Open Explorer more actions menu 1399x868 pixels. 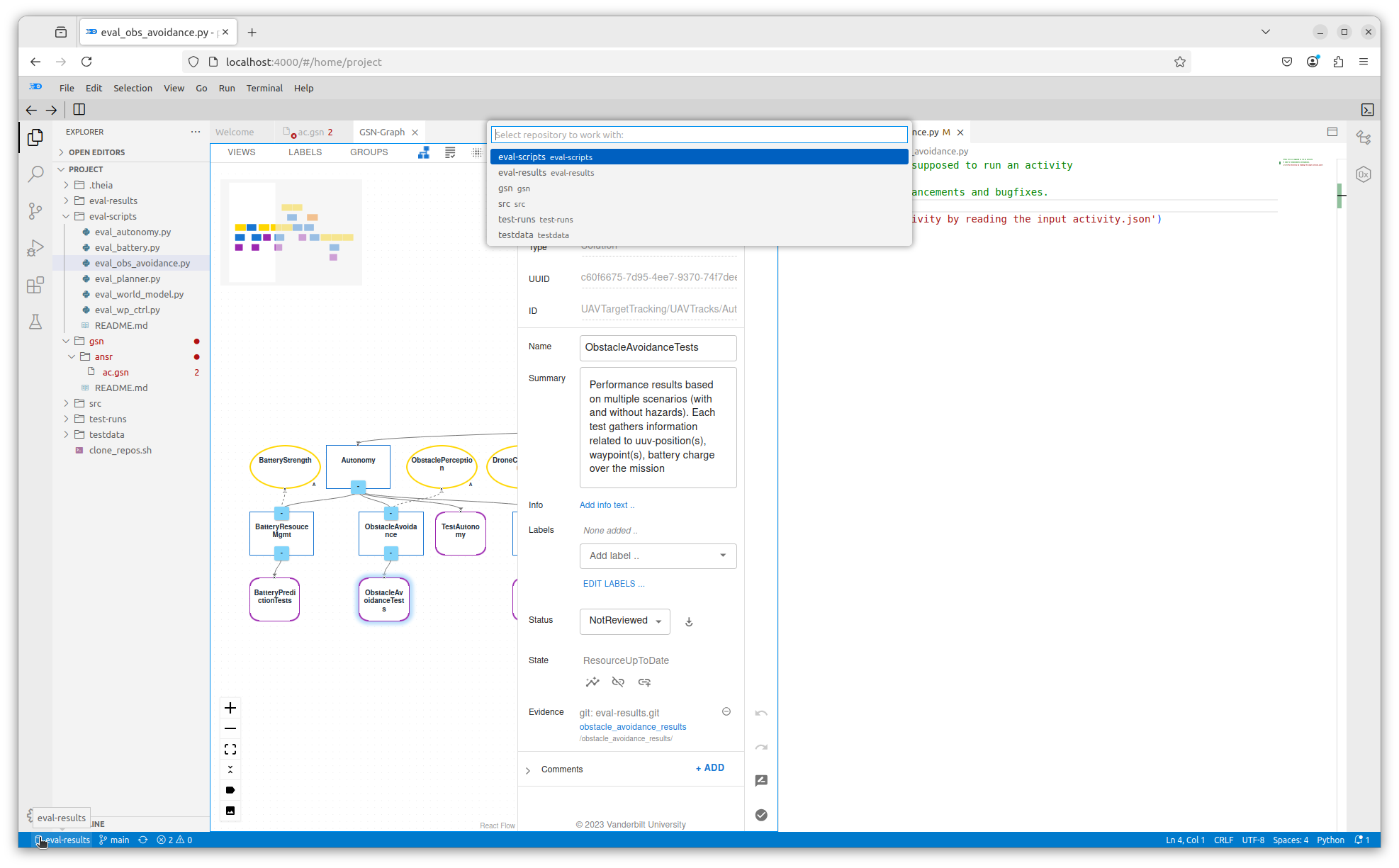pyautogui.click(x=196, y=132)
